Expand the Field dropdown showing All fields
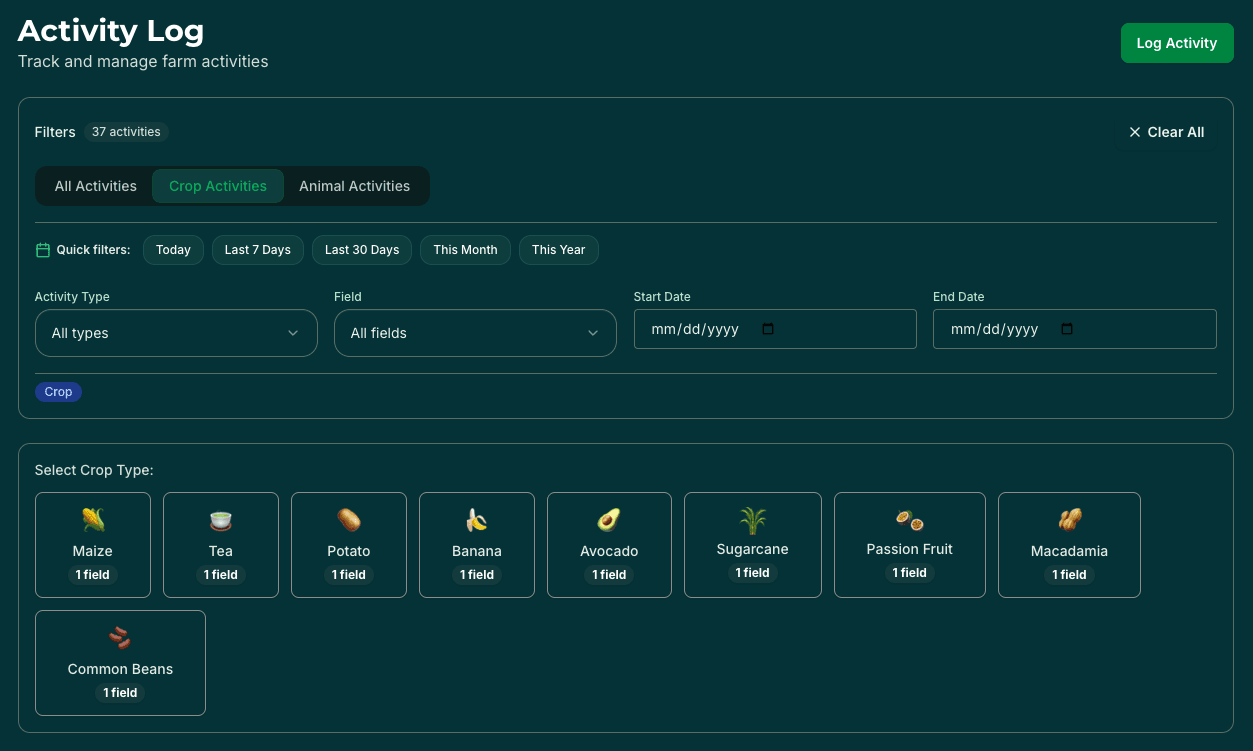Viewport: 1253px width, 751px height. tap(475, 332)
